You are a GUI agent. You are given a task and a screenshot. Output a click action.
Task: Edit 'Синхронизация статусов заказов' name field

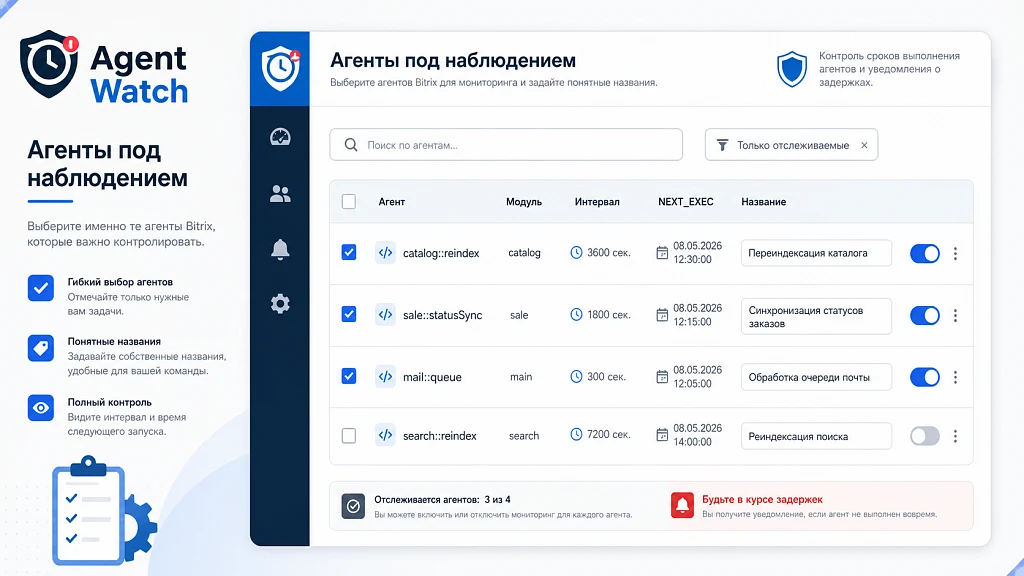[x=816, y=316]
